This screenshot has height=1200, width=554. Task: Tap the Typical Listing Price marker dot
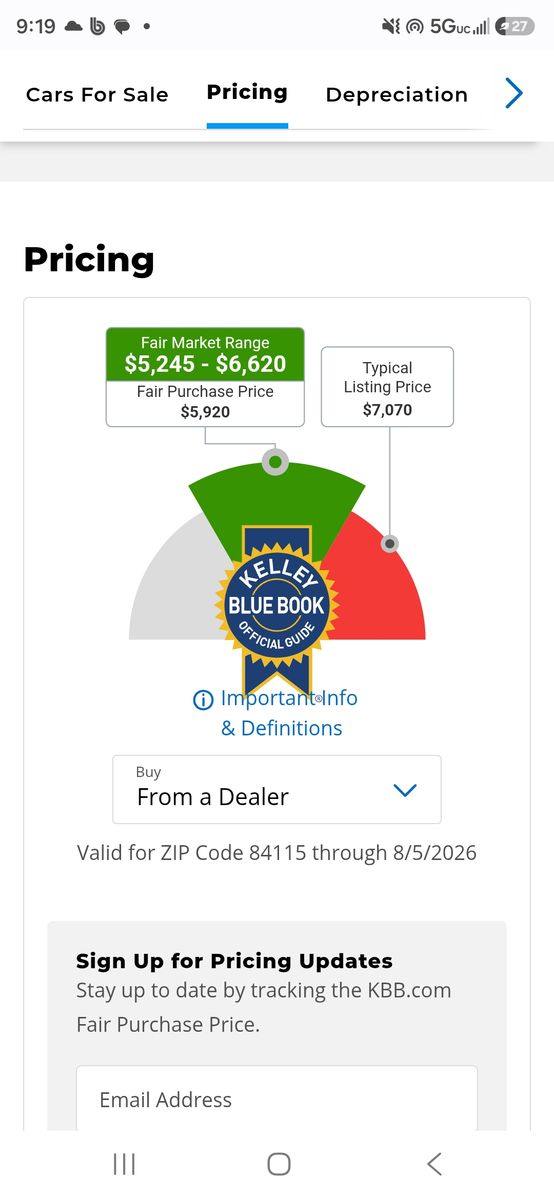tap(390, 543)
